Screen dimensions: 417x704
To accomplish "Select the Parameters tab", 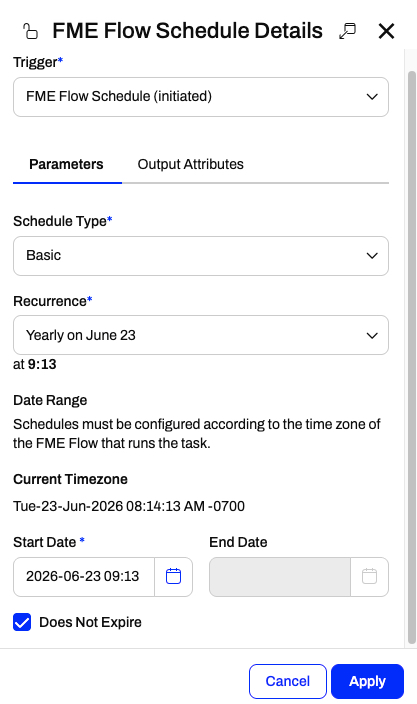I will pos(66,164).
